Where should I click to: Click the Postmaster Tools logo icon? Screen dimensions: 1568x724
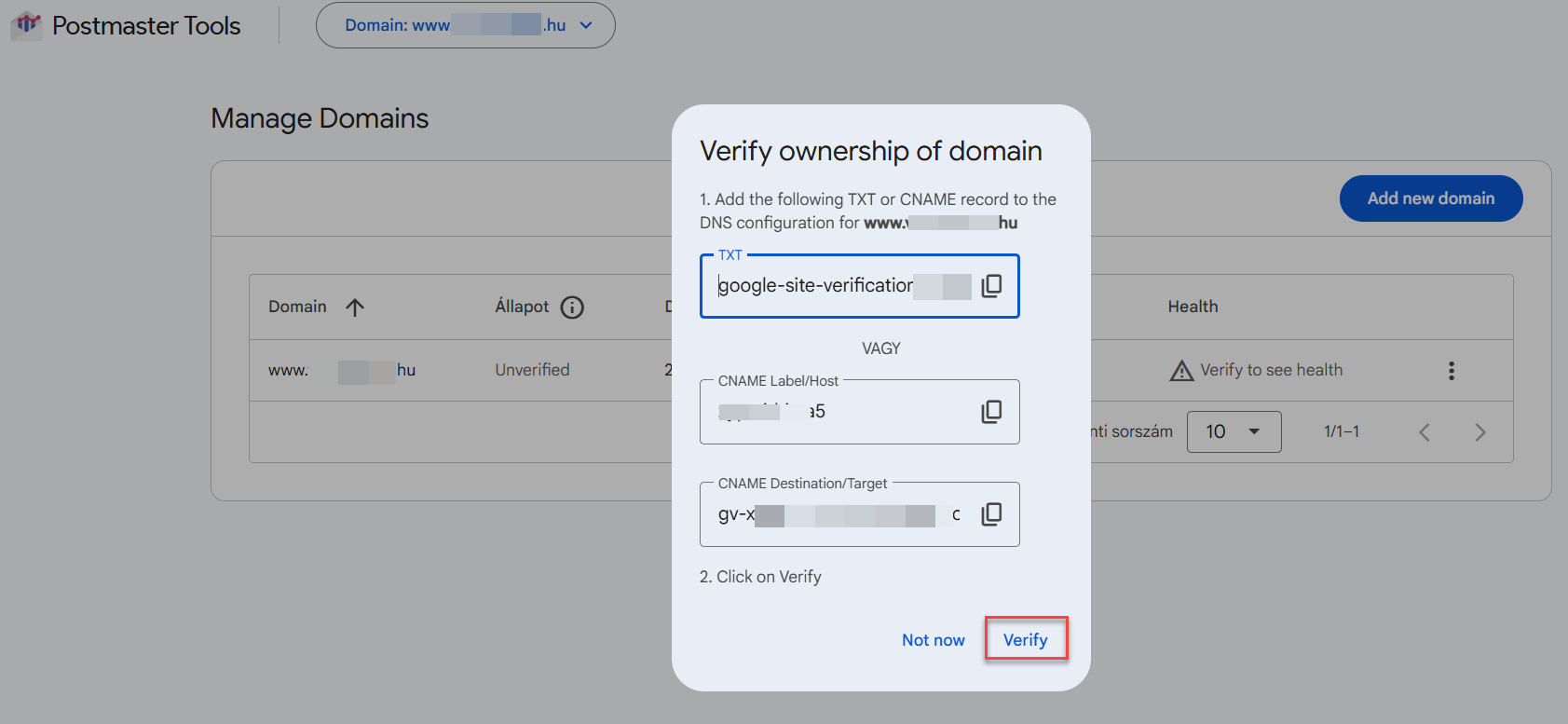[x=27, y=24]
